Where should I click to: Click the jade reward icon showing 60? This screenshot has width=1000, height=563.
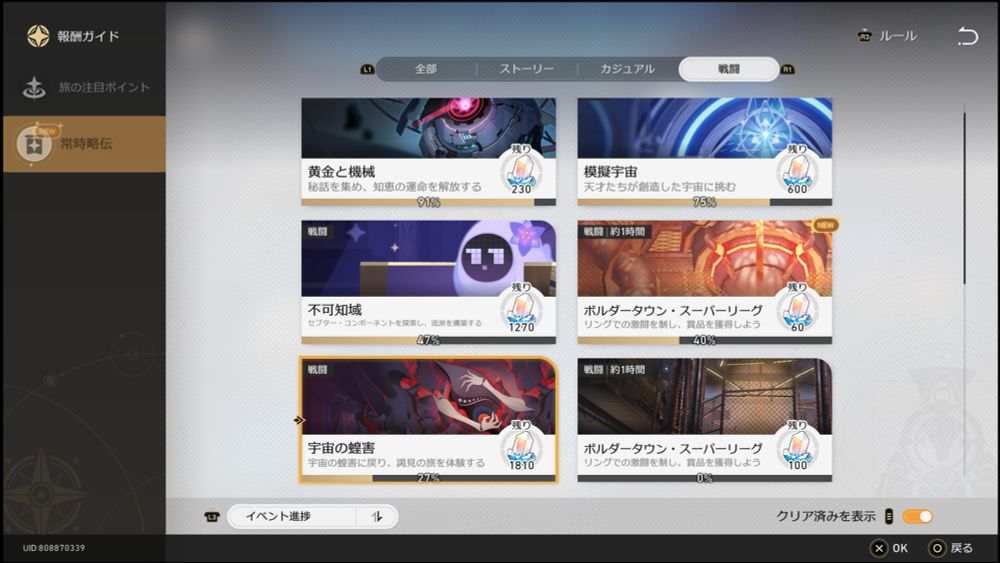(797, 310)
